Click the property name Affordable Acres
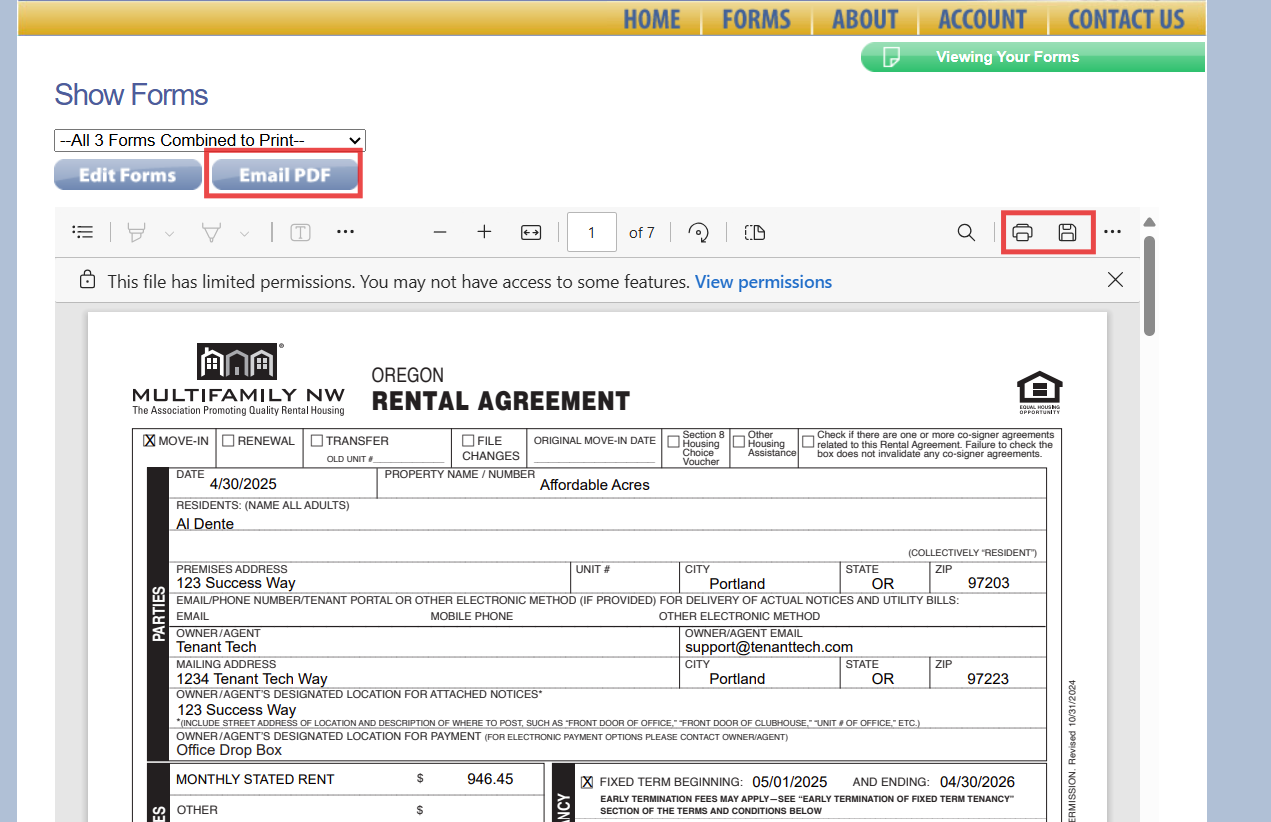The width and height of the screenshot is (1271, 822). [595, 485]
